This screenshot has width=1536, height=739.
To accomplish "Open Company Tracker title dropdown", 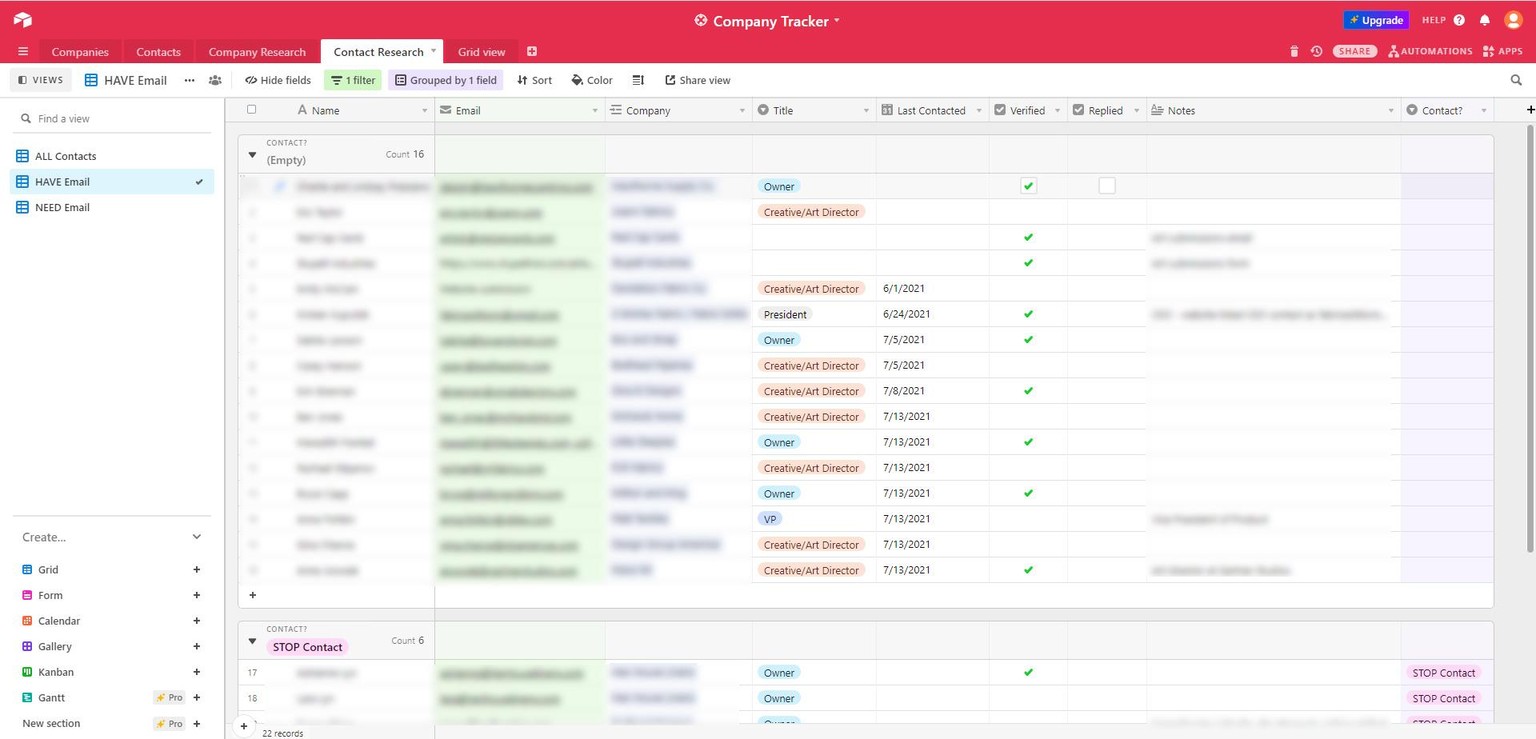I will coord(837,20).
